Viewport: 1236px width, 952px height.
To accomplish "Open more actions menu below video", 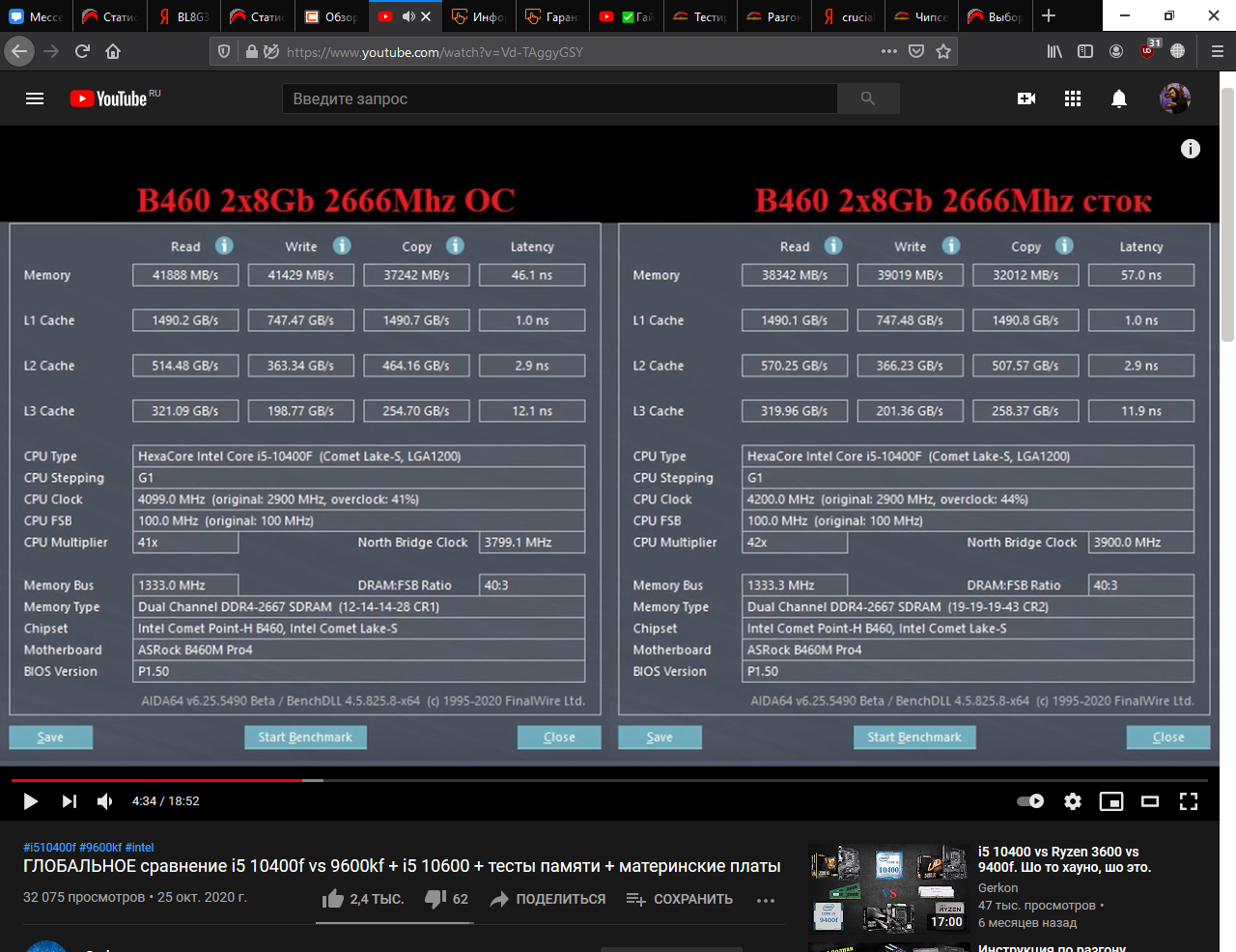I will tap(766, 900).
